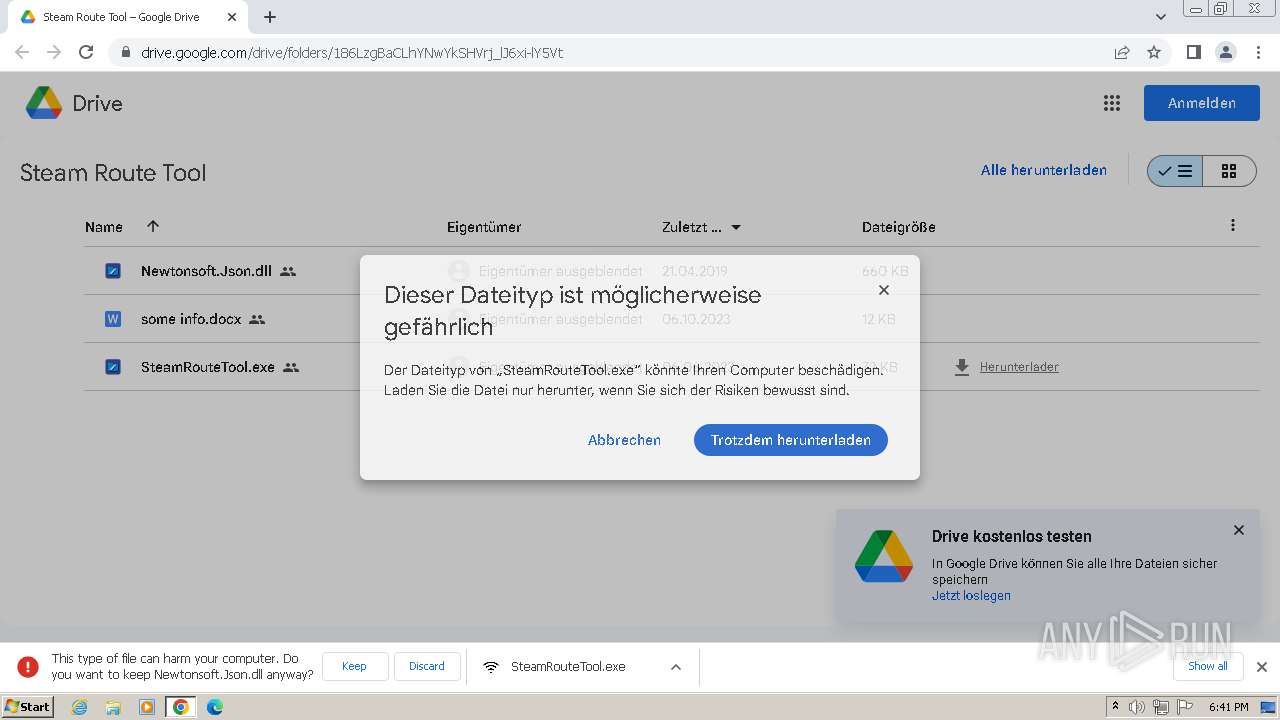Click the shared icon beside some info.docx

click(x=257, y=319)
